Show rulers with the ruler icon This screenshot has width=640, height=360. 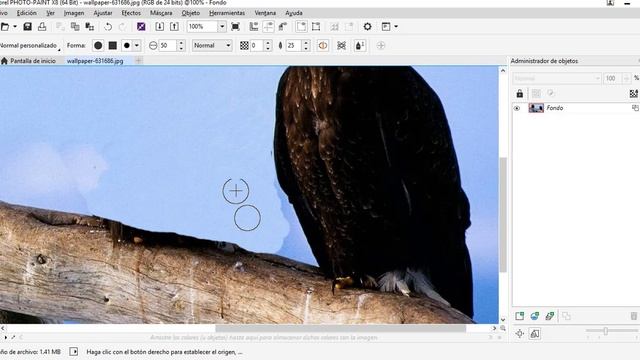(x=254, y=27)
